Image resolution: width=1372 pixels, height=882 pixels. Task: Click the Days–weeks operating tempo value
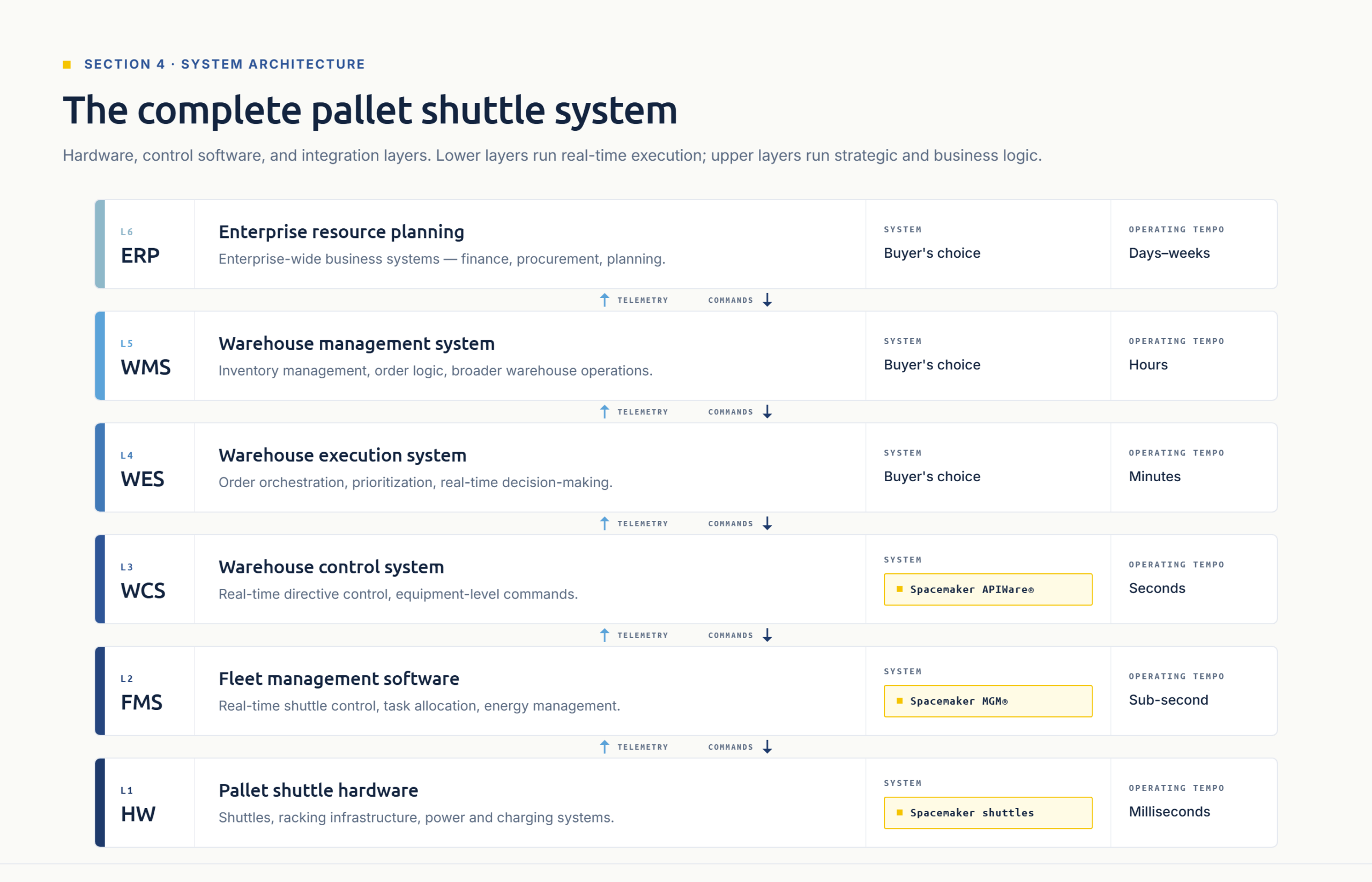point(1169,253)
